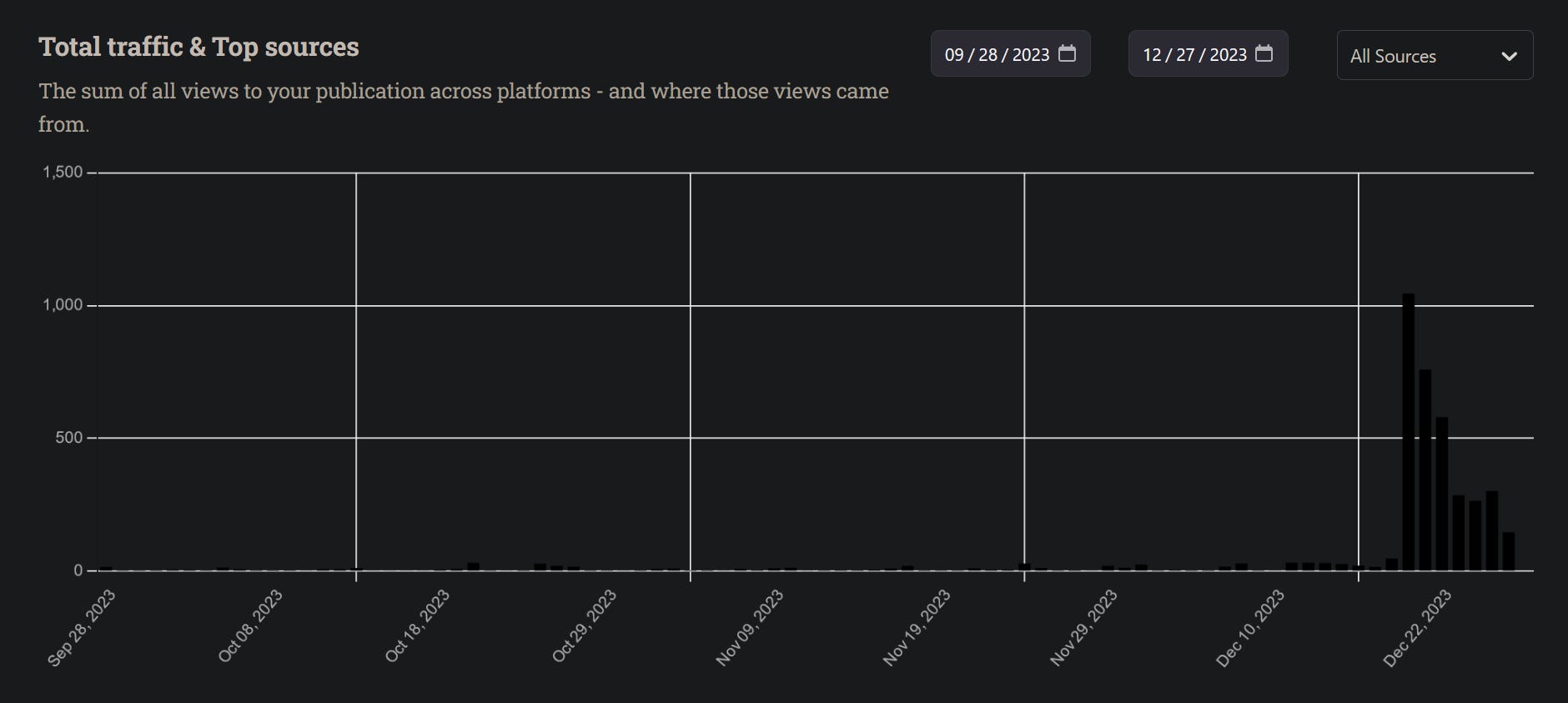Viewport: 1568px width, 703px height.
Task: Click the 12 / 27 / 2023 end date field
Action: 1208,54
